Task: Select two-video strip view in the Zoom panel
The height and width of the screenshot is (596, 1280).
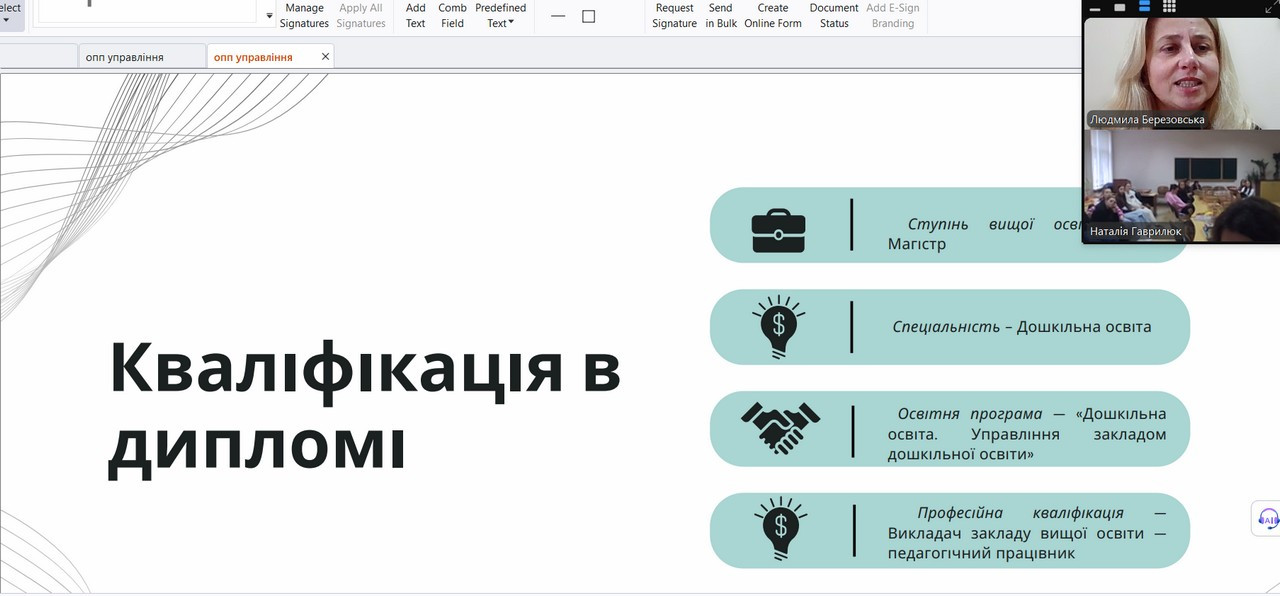Action: tap(1144, 8)
